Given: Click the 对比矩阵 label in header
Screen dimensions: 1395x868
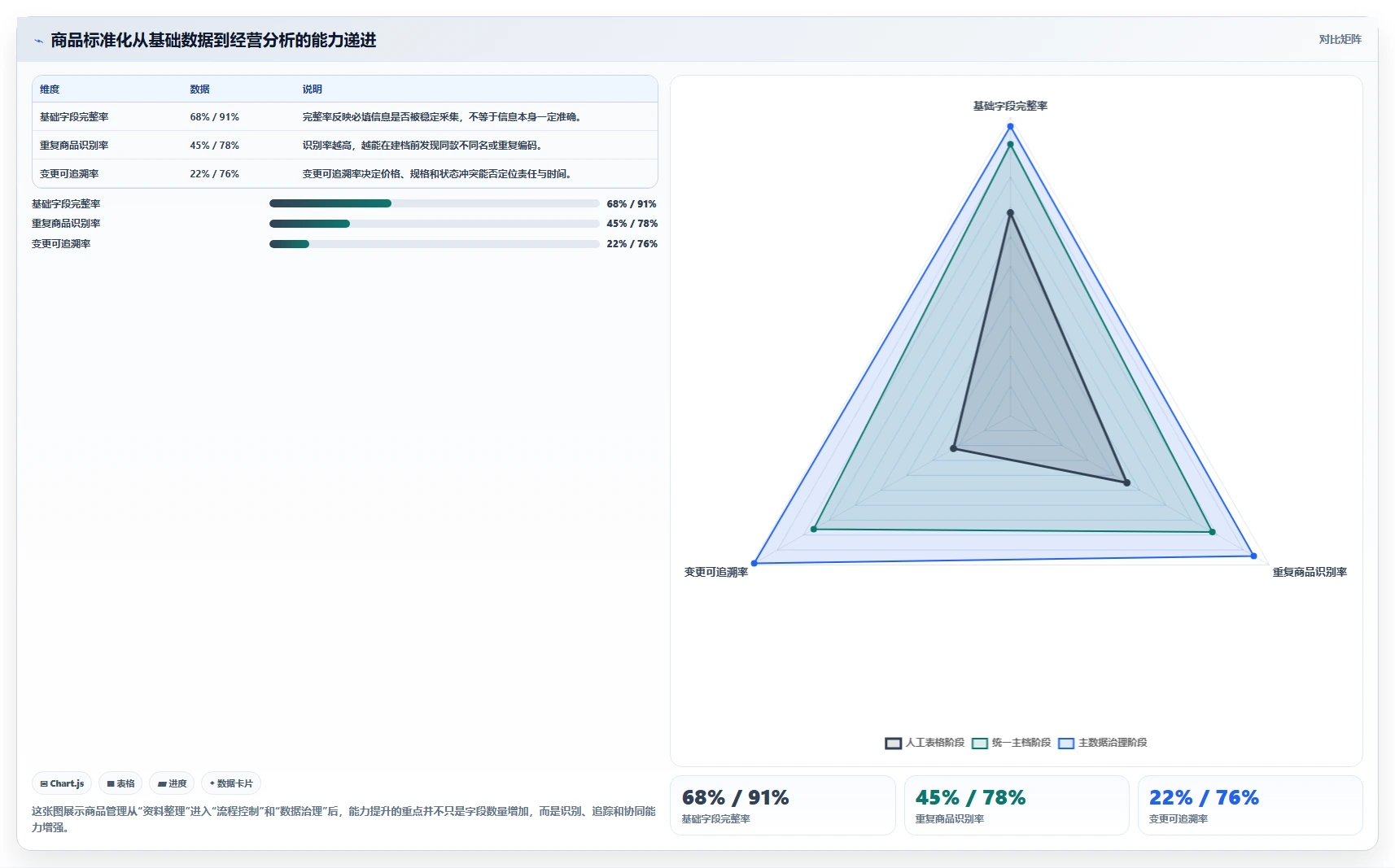Looking at the screenshot, I should click(x=1340, y=39).
